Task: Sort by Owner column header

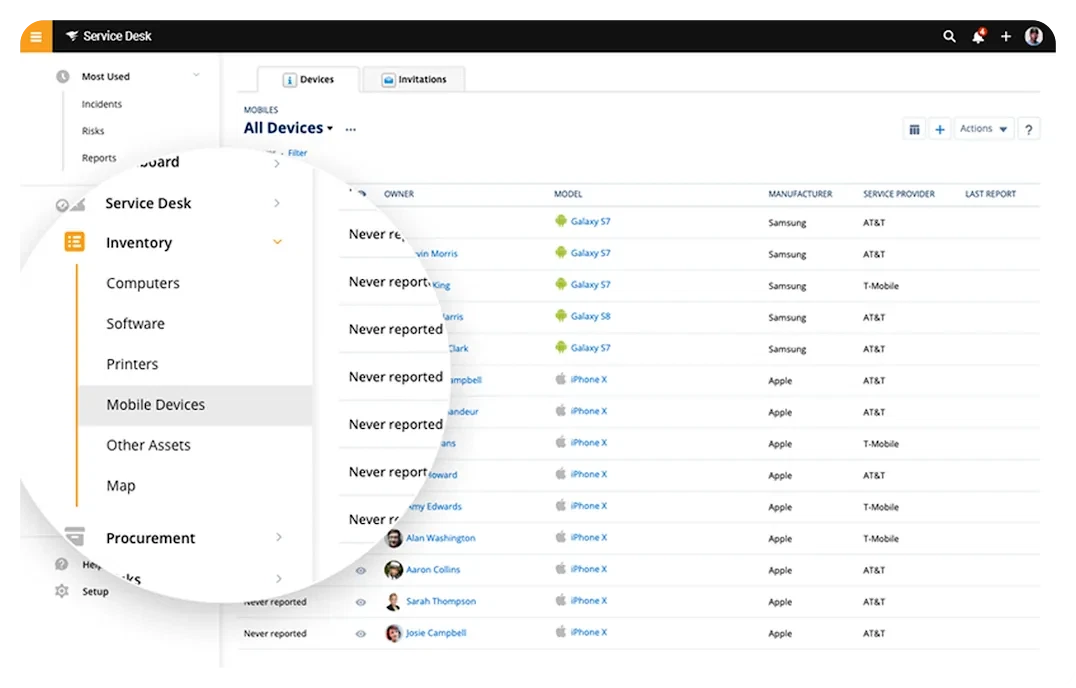Action: pos(399,194)
